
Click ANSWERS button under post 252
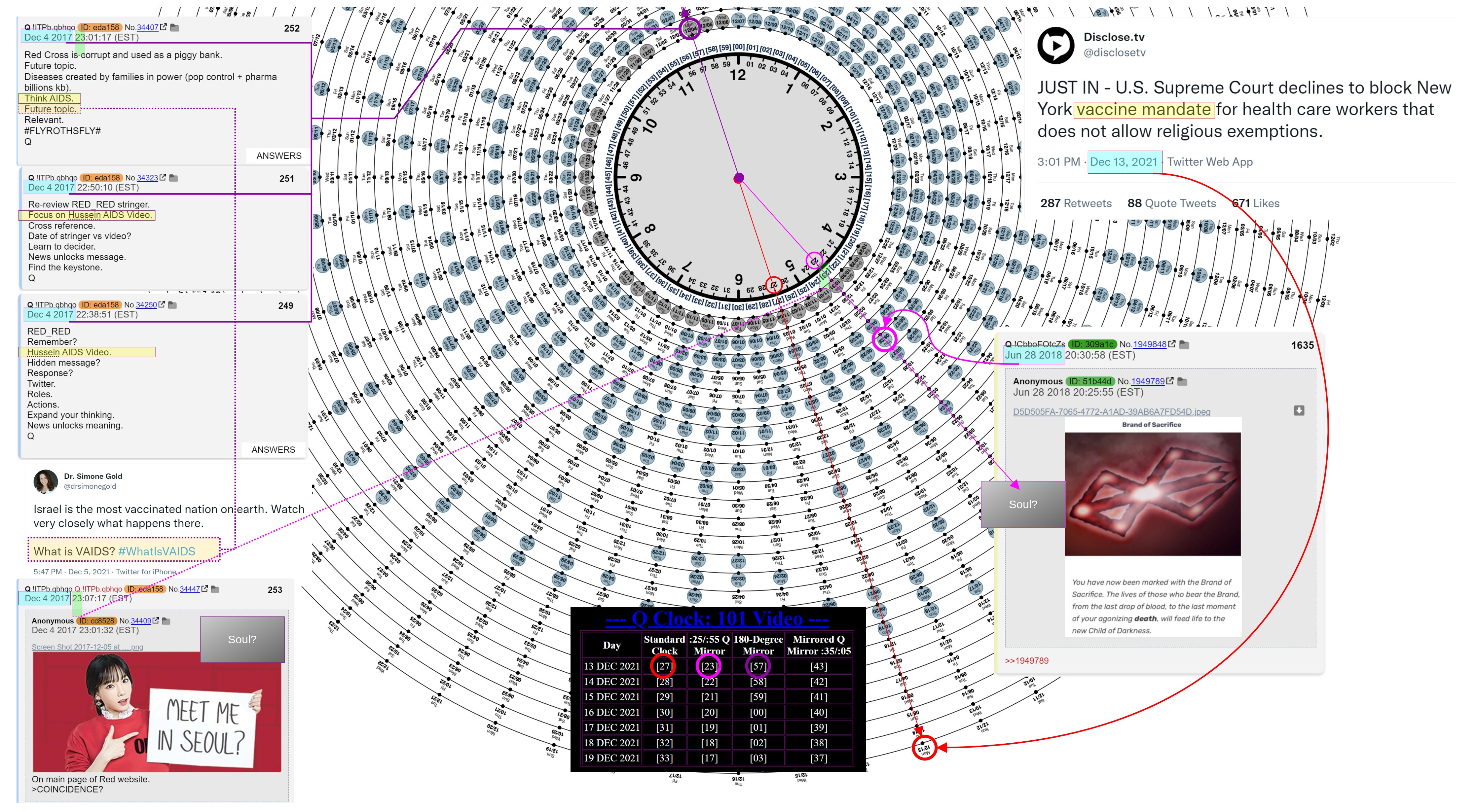(279, 155)
